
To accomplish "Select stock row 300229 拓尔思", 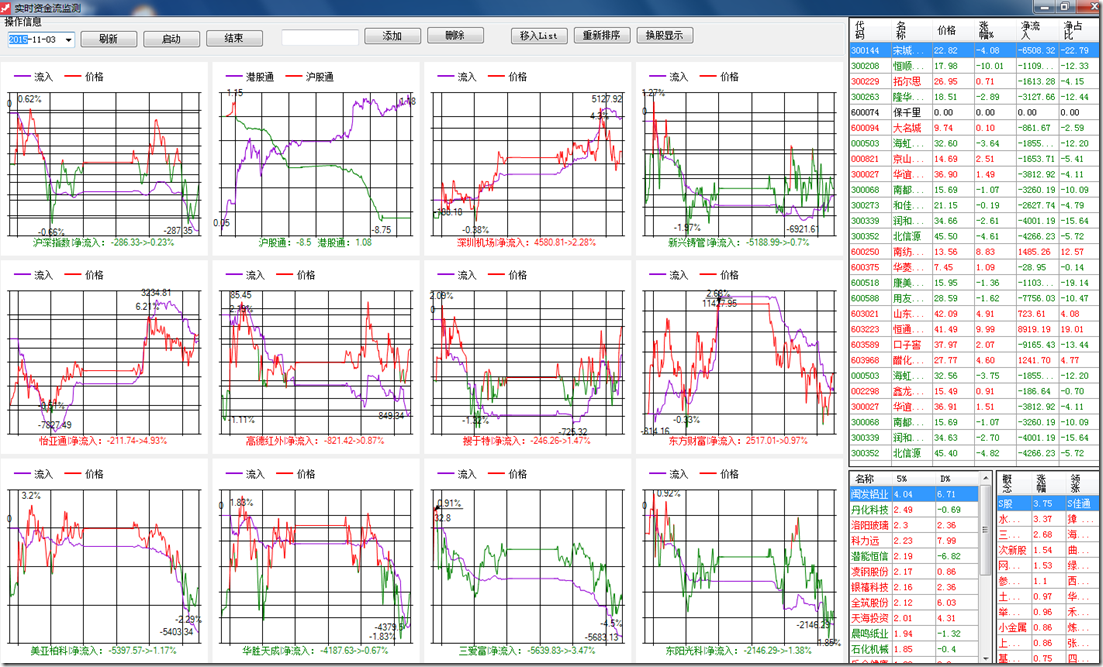I will (x=974, y=82).
